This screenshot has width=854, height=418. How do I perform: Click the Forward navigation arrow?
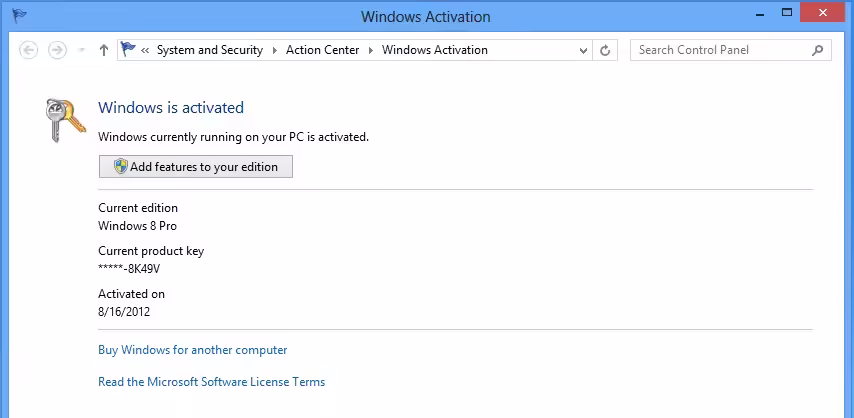pyautogui.click(x=57, y=50)
